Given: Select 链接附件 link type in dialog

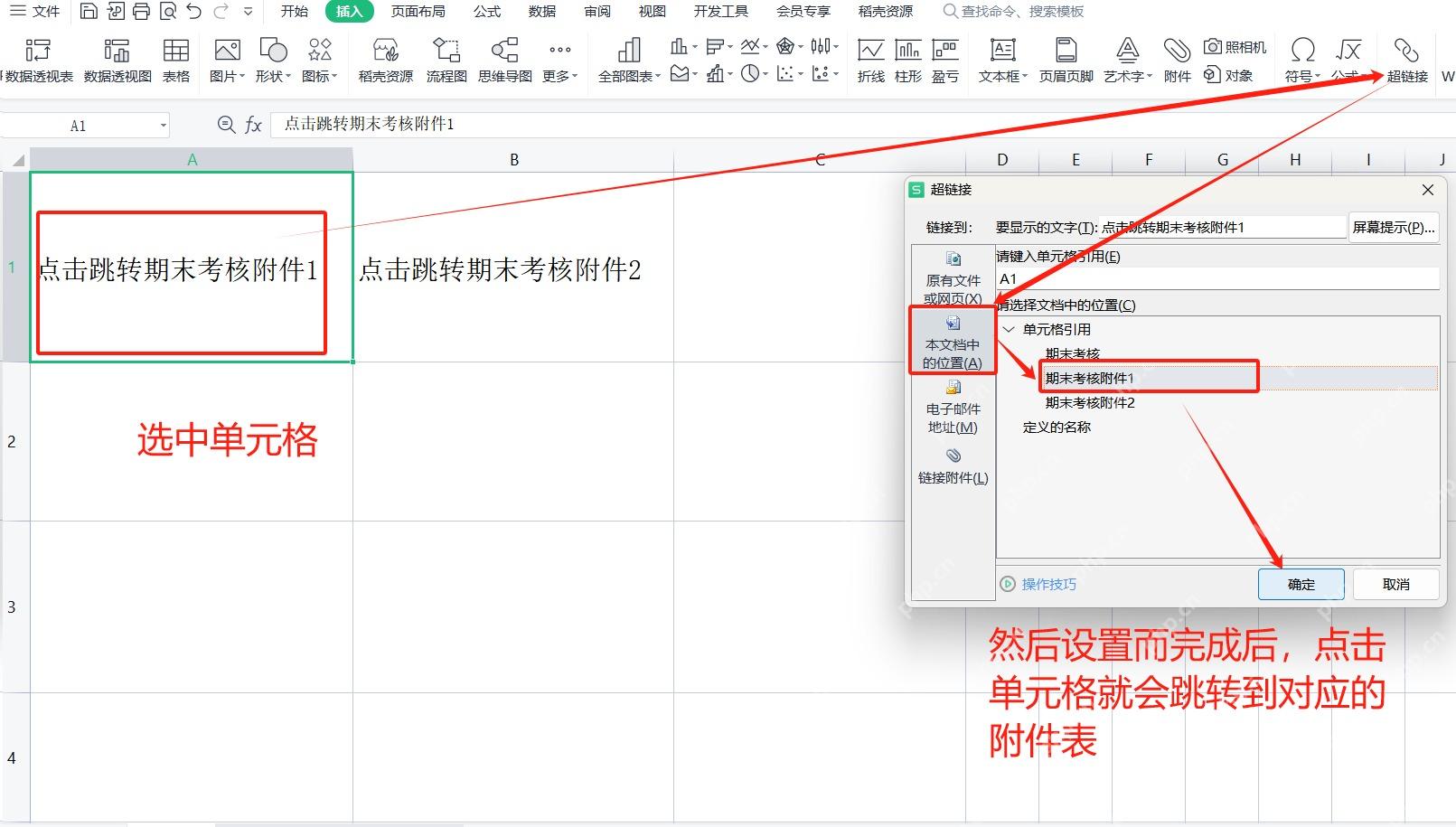Looking at the screenshot, I should (x=953, y=466).
